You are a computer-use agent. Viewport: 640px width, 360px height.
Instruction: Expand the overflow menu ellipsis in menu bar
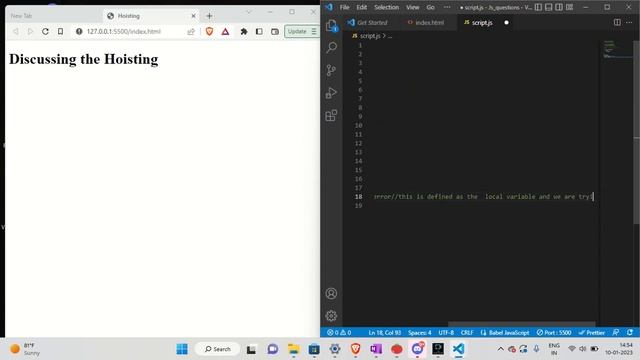(x=447, y=7)
